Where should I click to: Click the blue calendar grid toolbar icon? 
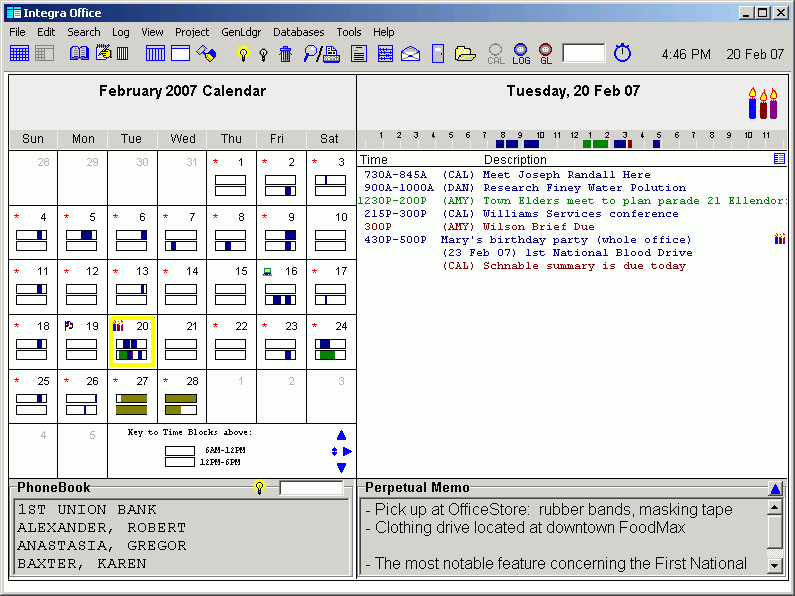[x=19, y=53]
